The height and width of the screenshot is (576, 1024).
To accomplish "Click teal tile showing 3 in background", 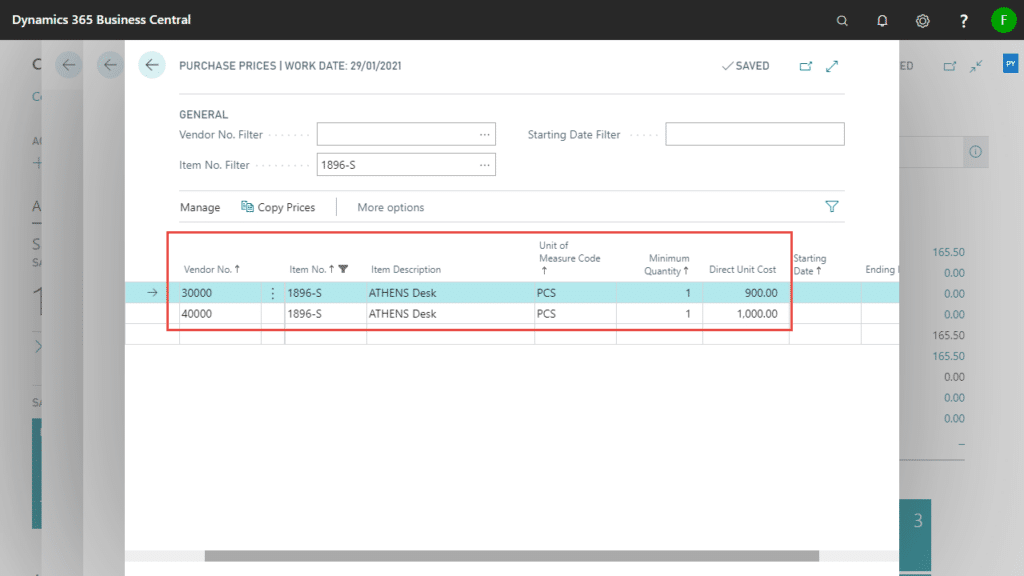I will pos(915,536).
